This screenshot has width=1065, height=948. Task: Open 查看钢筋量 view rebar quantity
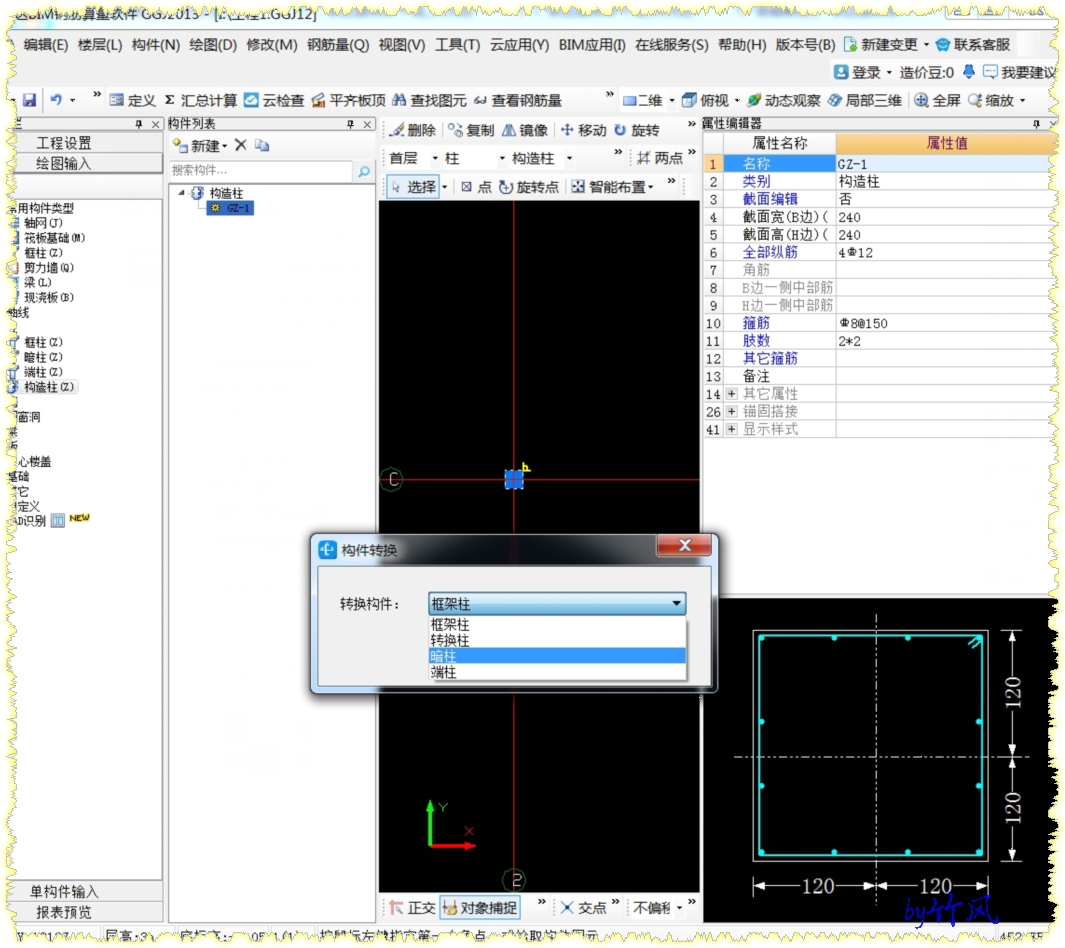518,100
